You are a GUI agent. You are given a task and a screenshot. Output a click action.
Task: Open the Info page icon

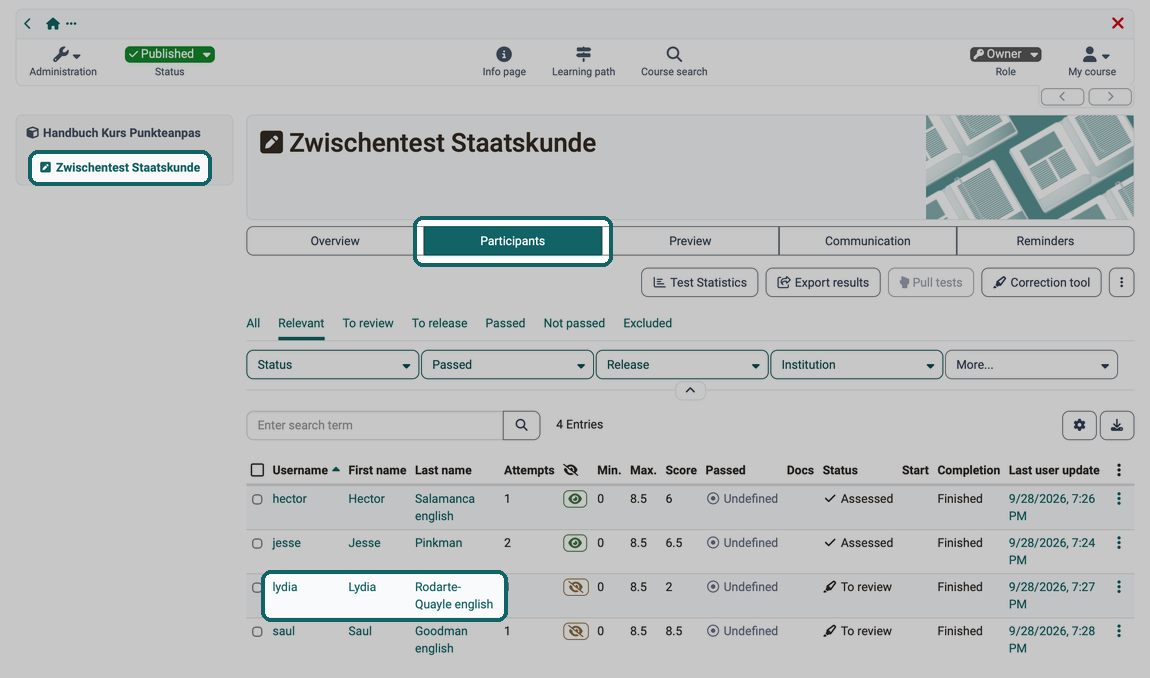click(x=504, y=54)
